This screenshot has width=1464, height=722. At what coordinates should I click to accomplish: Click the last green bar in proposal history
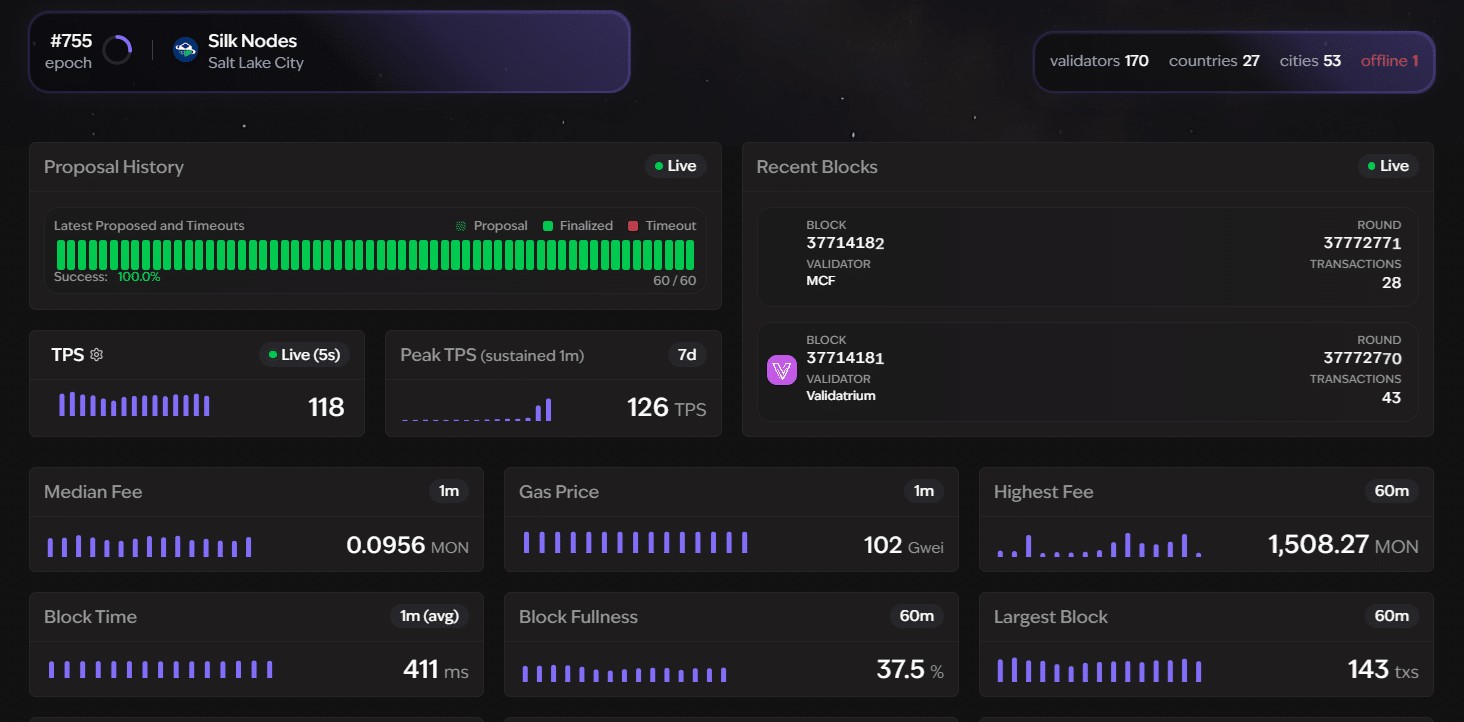tap(690, 255)
